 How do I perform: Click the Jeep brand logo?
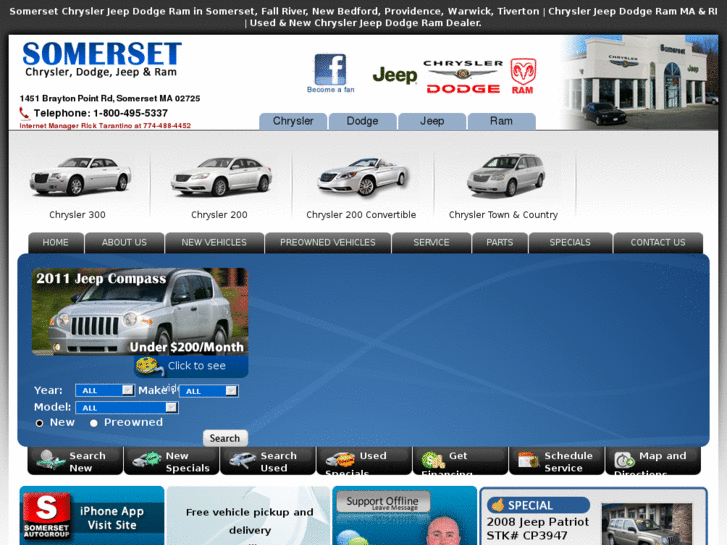(395, 75)
